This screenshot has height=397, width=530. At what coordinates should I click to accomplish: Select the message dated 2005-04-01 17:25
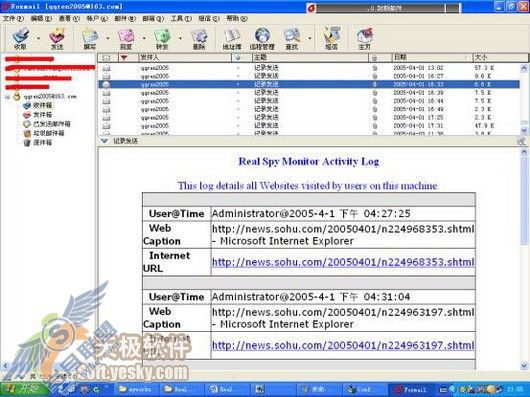[309, 118]
